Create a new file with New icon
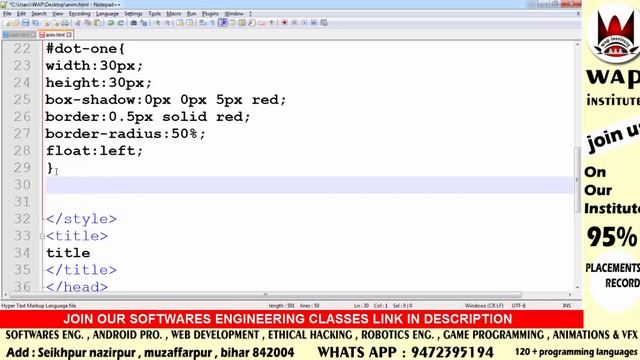Screen dimensions: 640x360 tap(7, 23)
